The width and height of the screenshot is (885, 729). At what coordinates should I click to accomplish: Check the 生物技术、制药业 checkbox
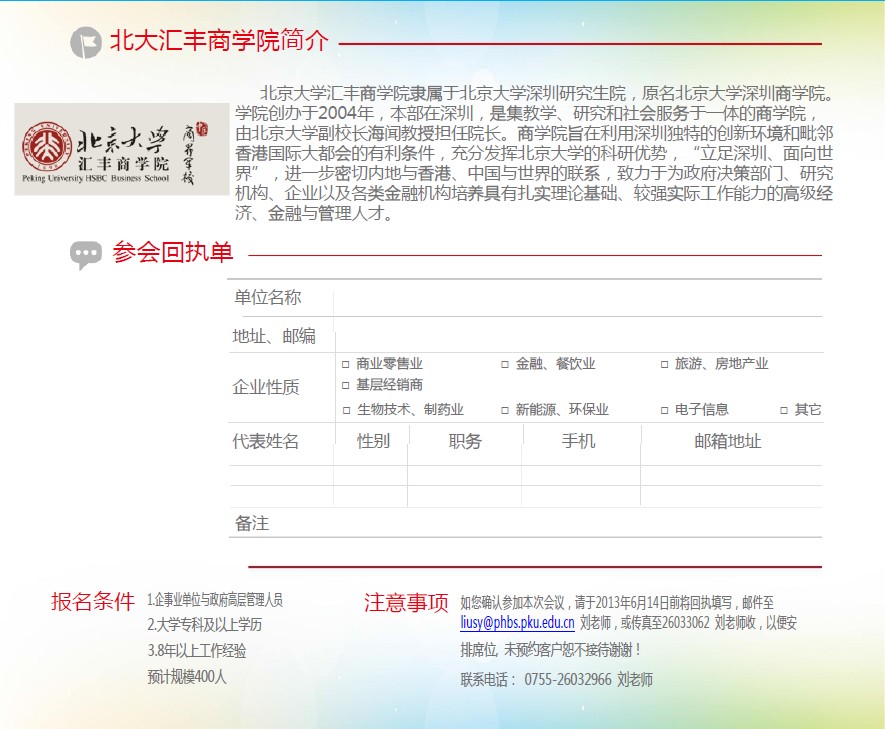[347, 410]
